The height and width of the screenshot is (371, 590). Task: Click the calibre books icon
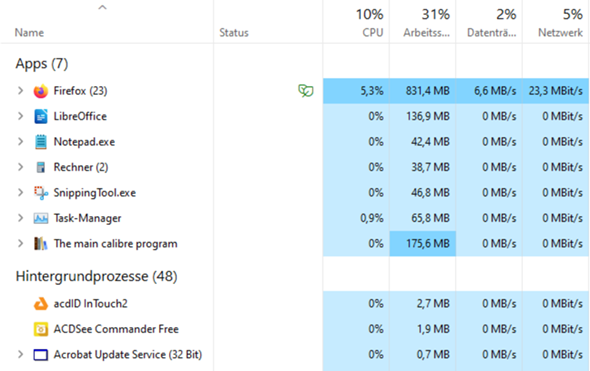[x=41, y=243]
